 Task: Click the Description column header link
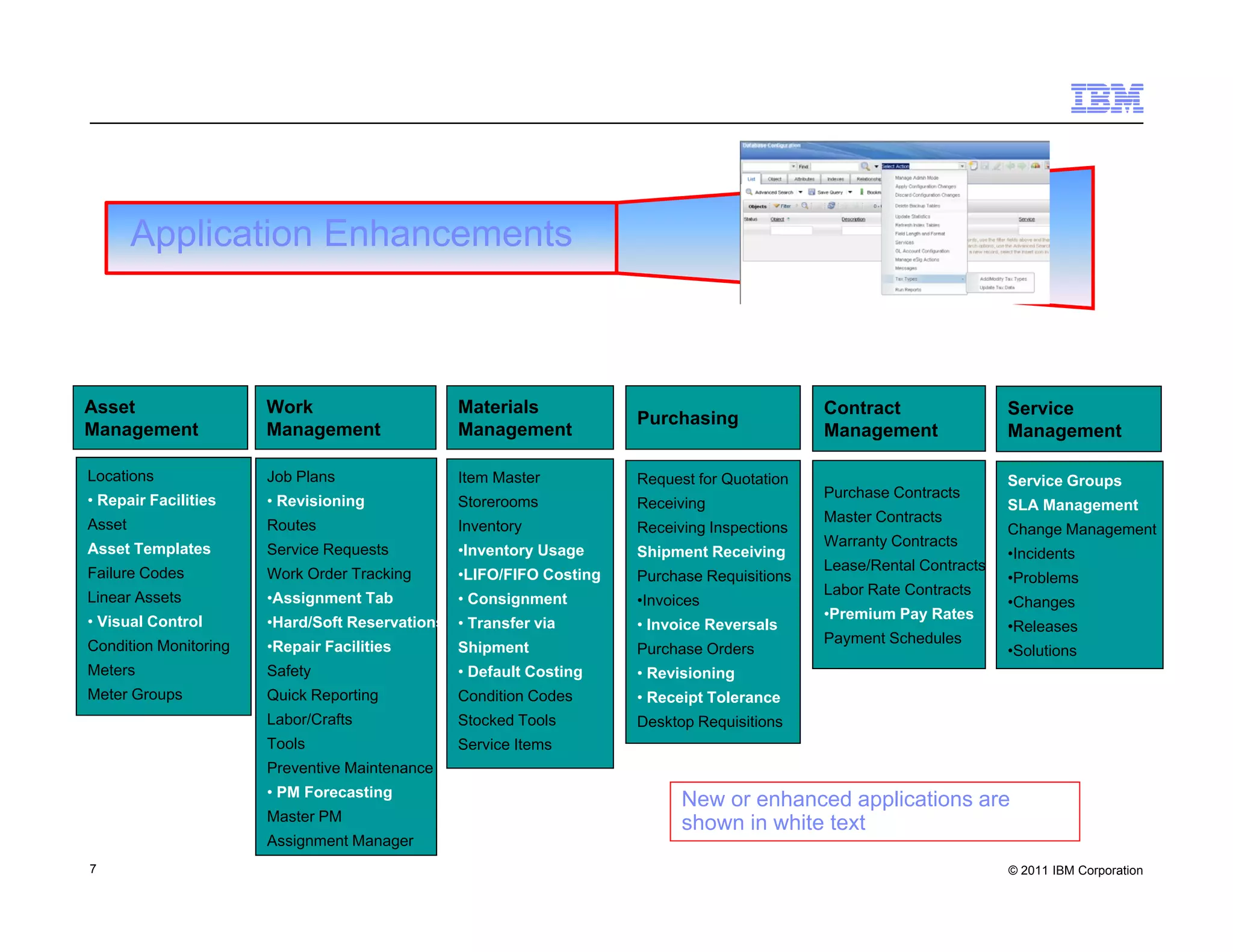(x=853, y=219)
